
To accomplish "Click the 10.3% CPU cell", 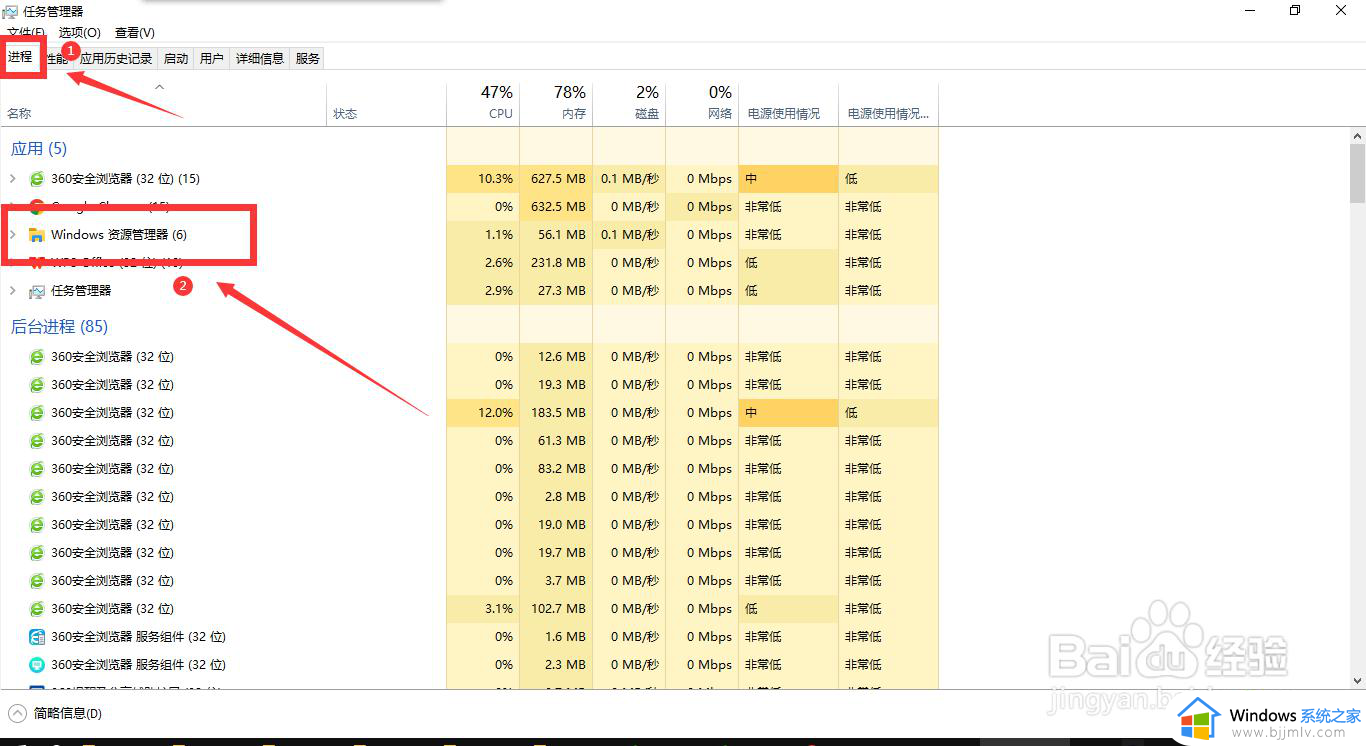I will pos(483,179).
